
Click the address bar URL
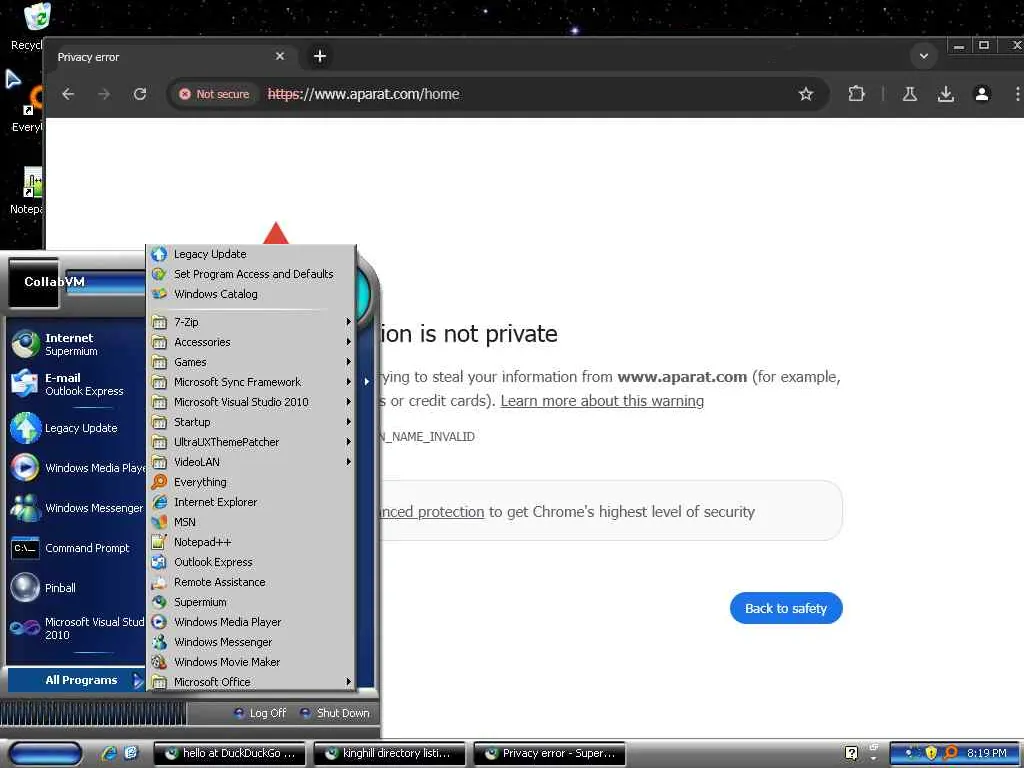(363, 94)
